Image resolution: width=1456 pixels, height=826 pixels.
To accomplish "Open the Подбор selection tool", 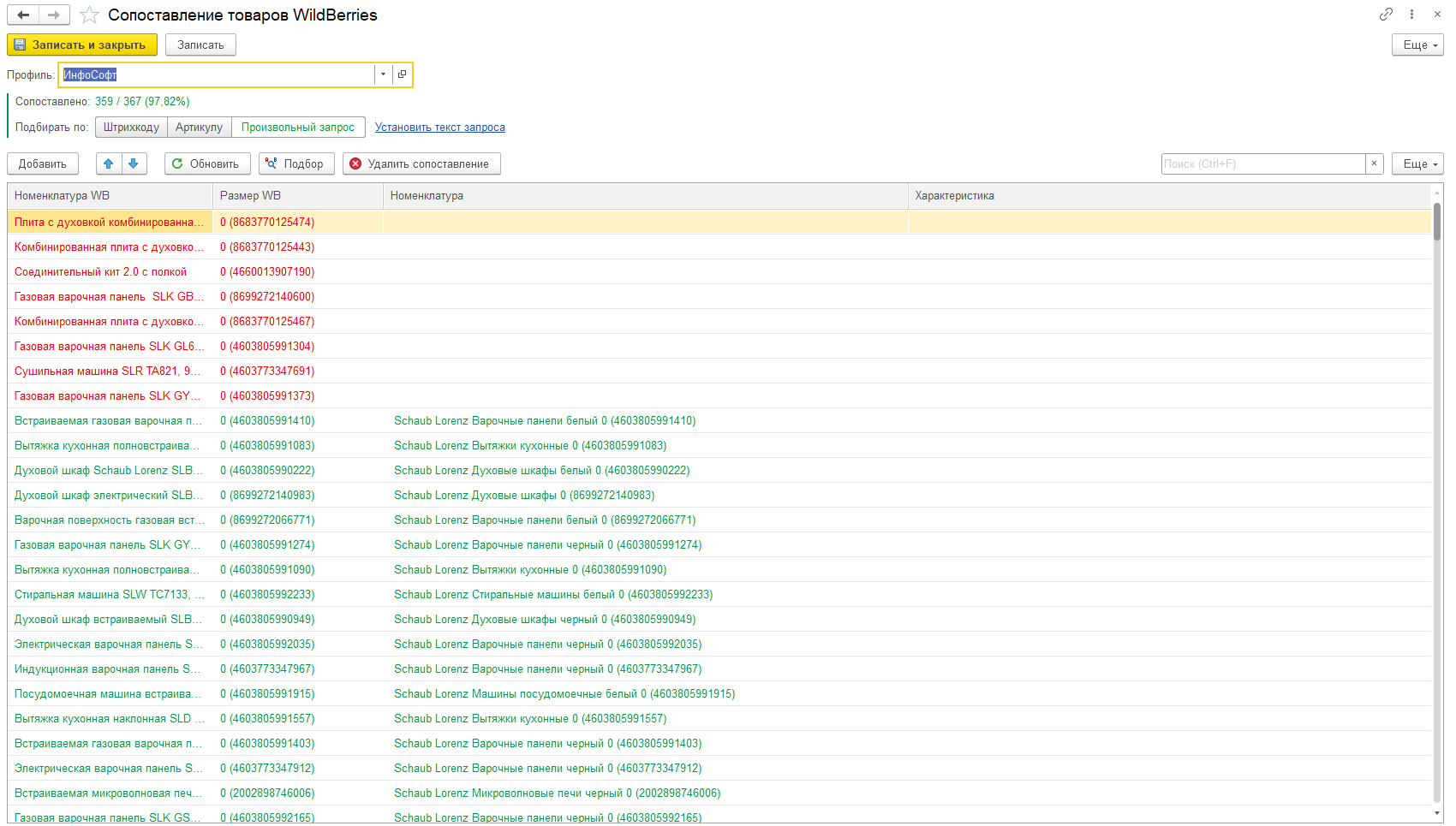I will [296, 163].
